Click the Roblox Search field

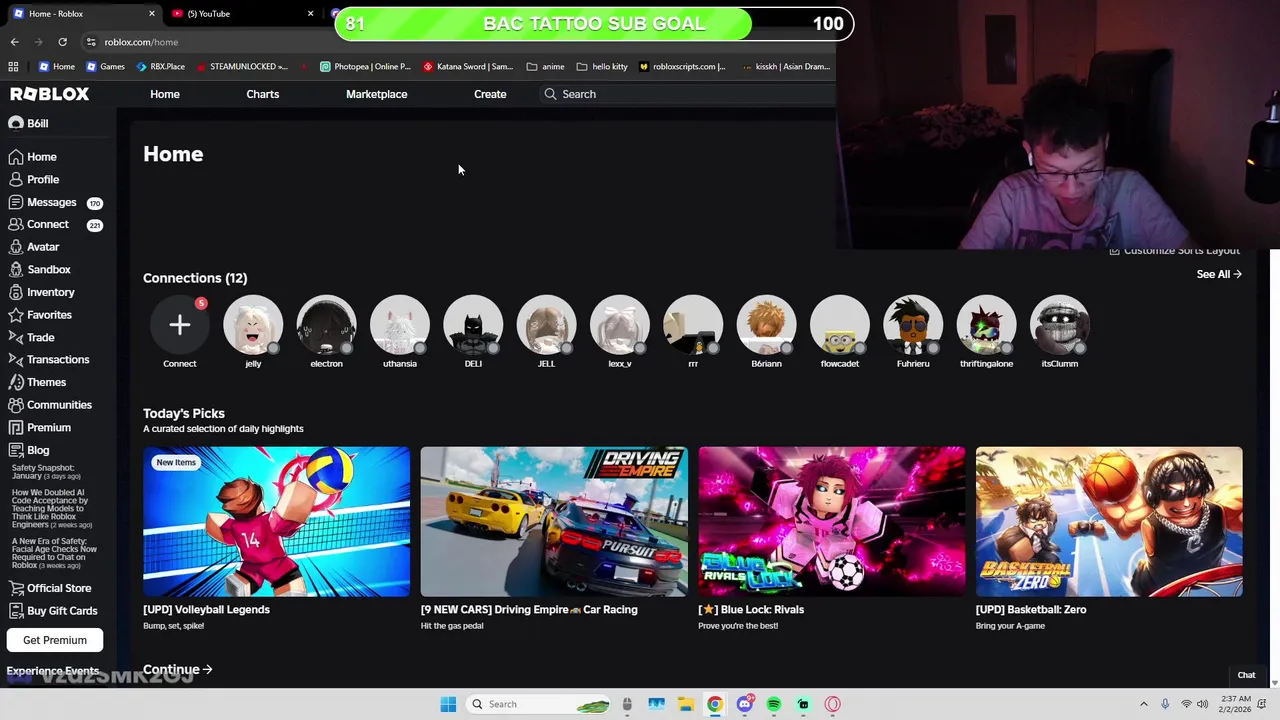coord(690,94)
